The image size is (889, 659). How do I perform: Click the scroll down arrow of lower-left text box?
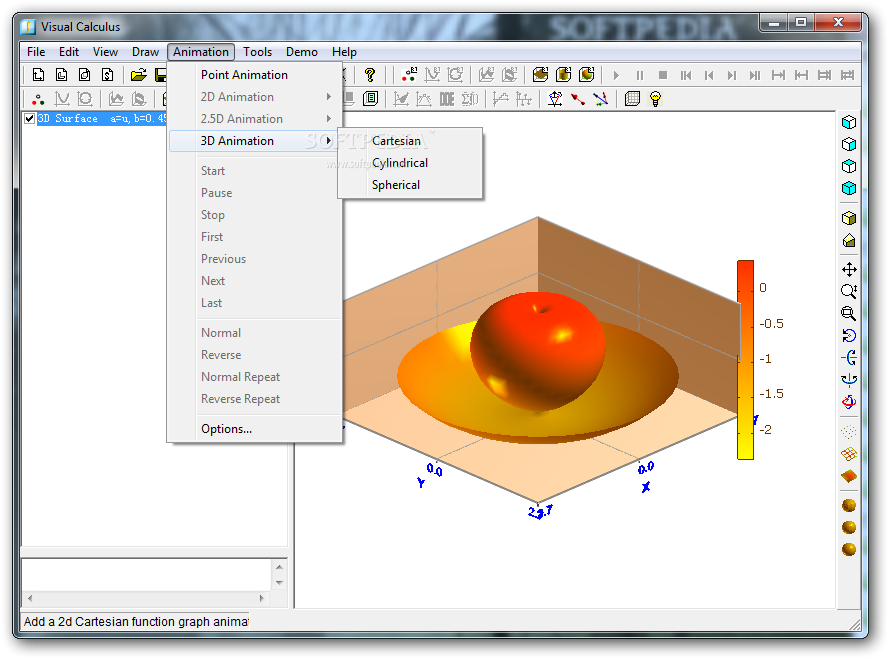click(x=279, y=583)
